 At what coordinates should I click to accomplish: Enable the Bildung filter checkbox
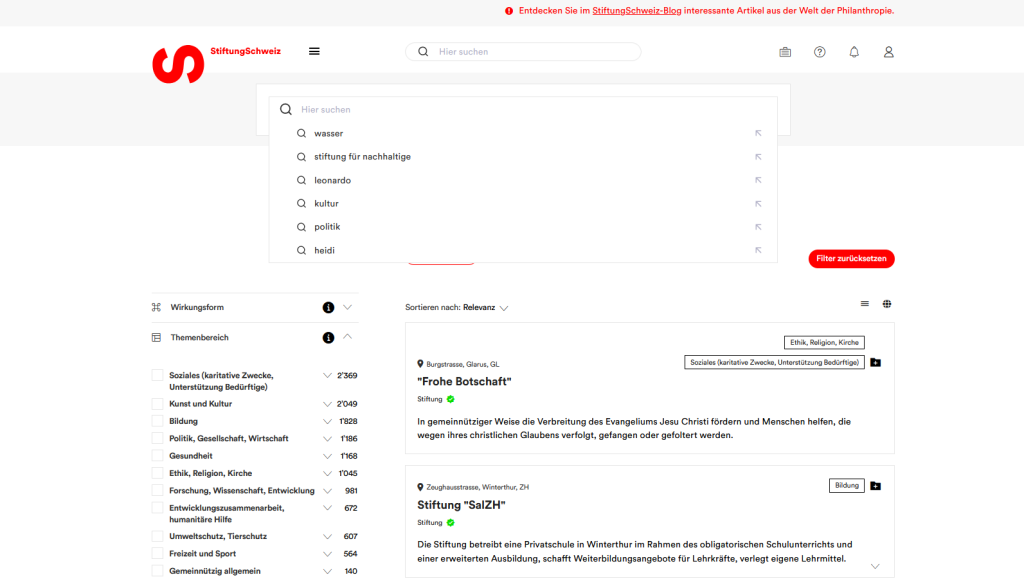157,421
